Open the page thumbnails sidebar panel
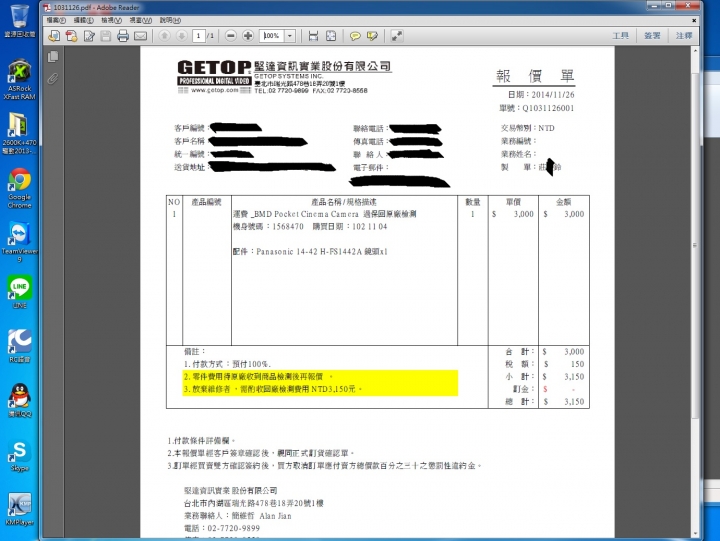 [53, 56]
